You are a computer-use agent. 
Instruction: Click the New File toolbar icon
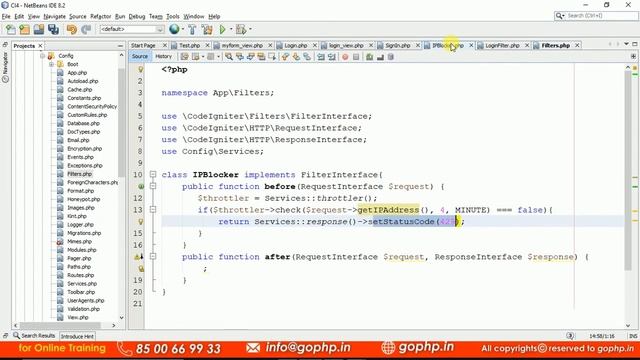tap(11, 29)
